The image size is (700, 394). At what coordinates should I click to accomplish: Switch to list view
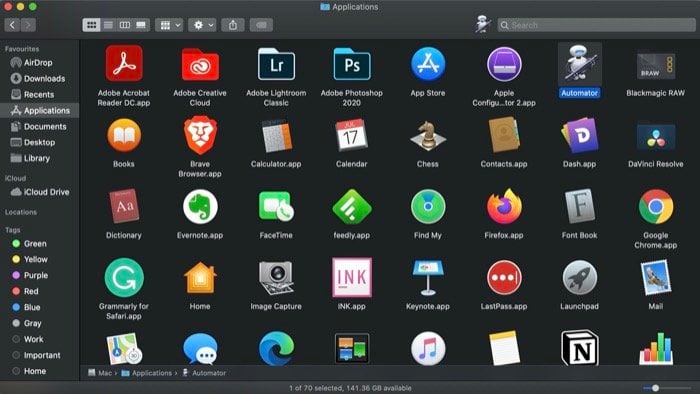pos(108,25)
